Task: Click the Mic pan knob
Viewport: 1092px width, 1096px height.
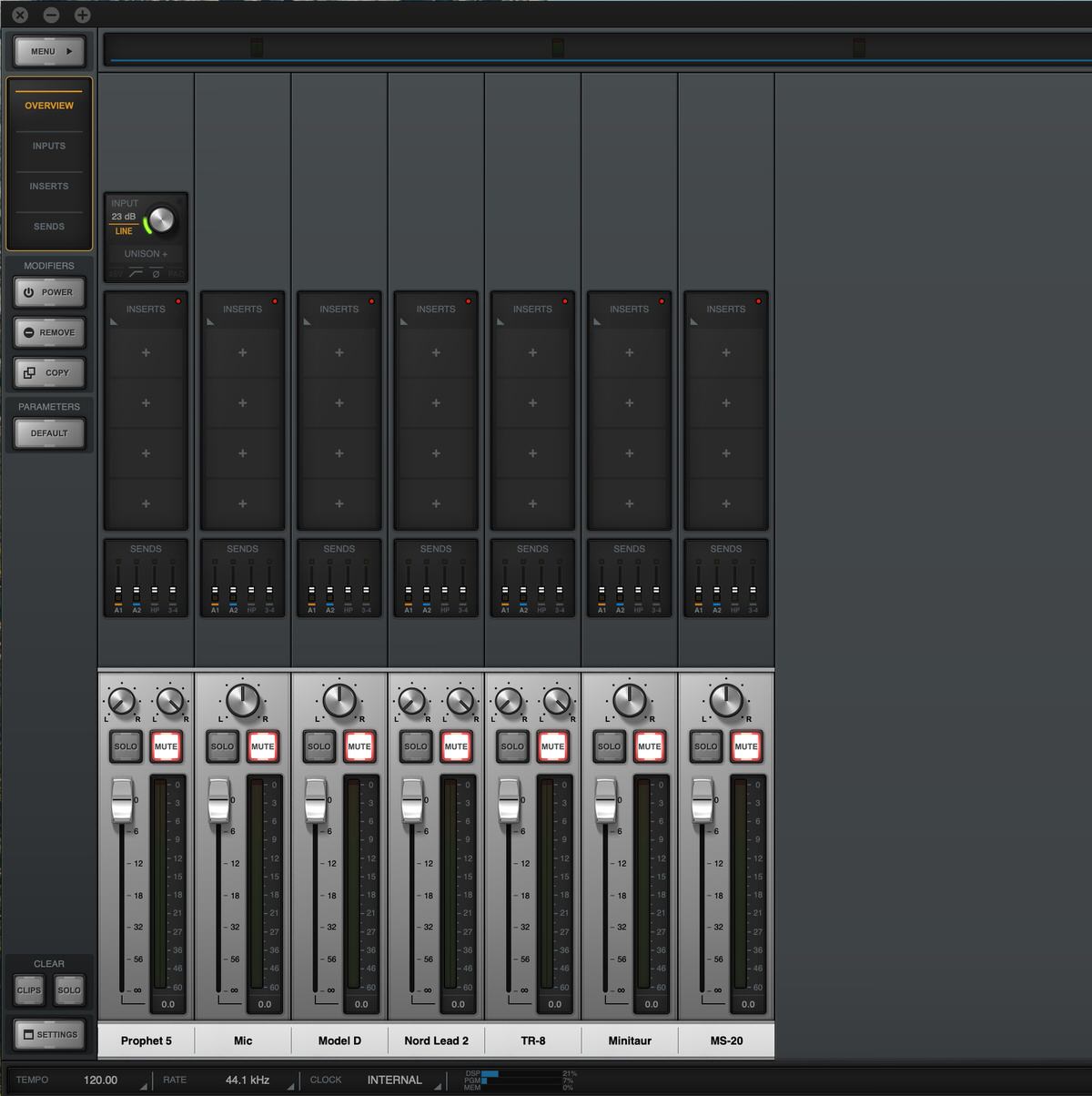Action: coord(242,700)
